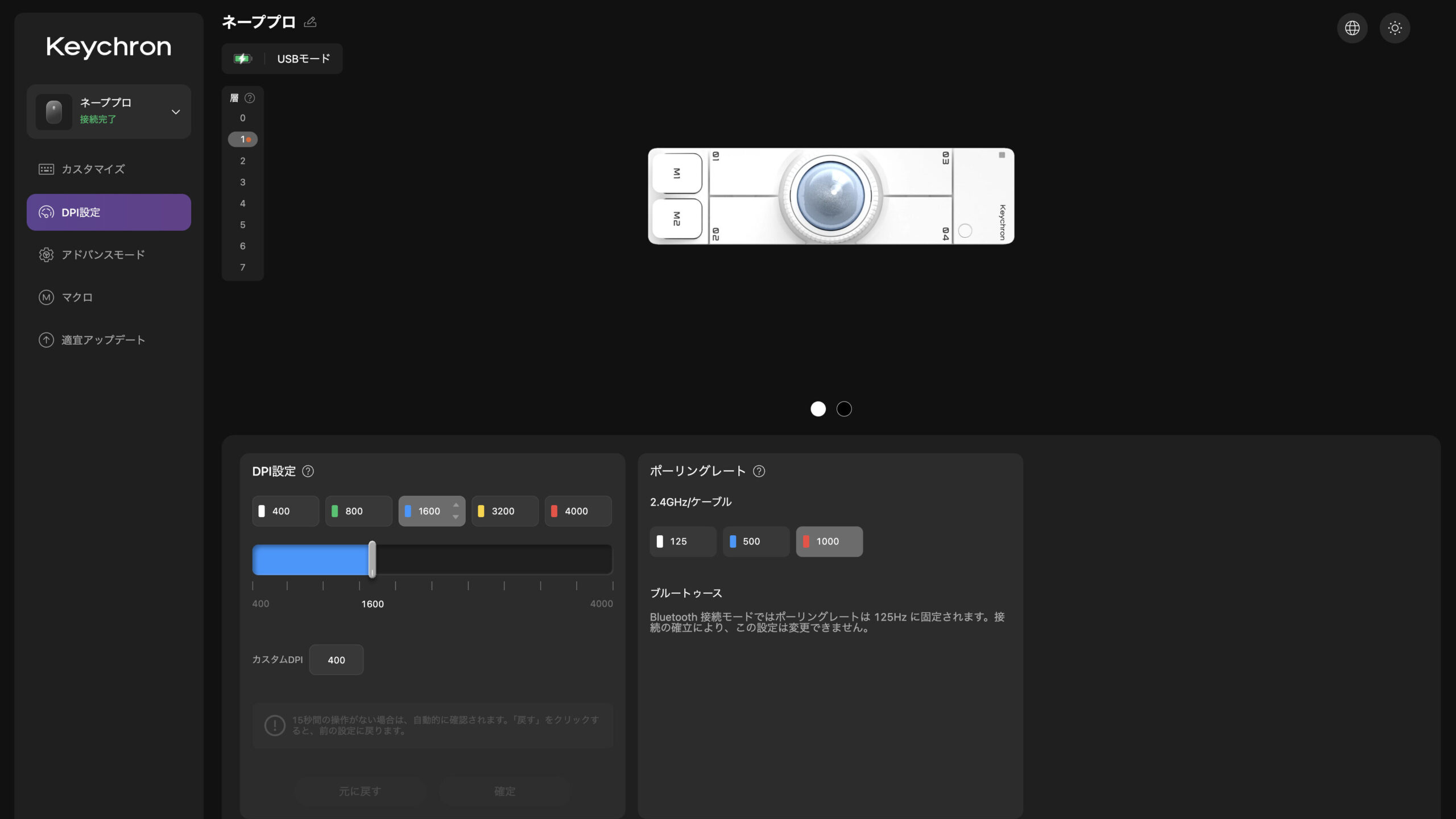Show first device image via white dot
The width and height of the screenshot is (1456, 819).
coord(818,409)
